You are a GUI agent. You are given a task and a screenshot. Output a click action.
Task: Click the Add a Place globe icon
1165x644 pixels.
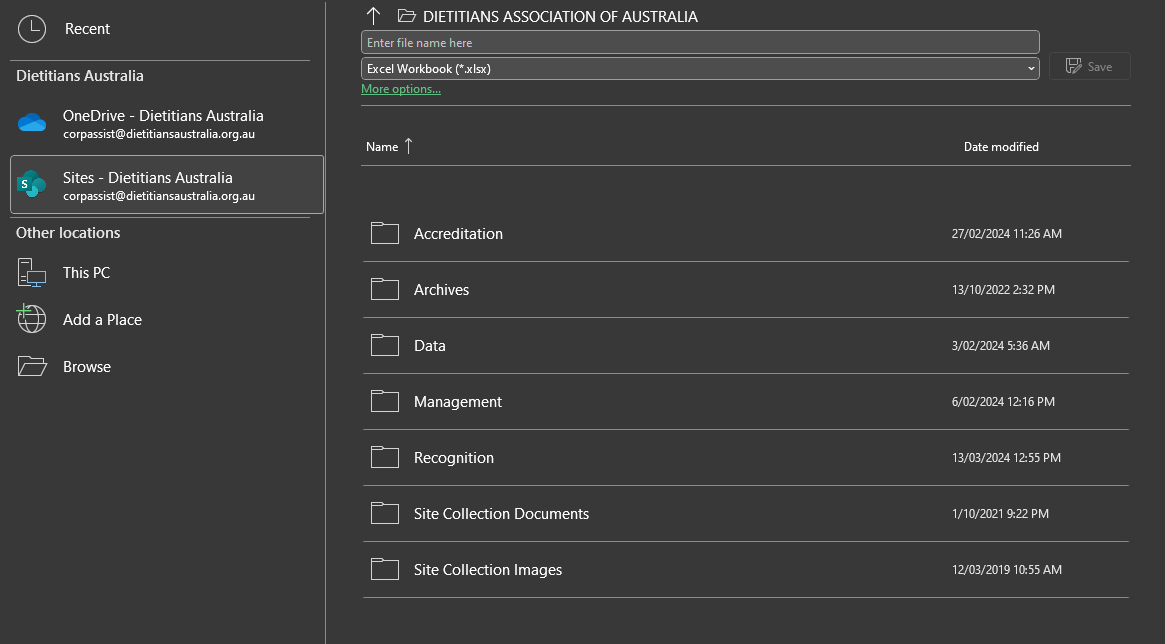32,319
